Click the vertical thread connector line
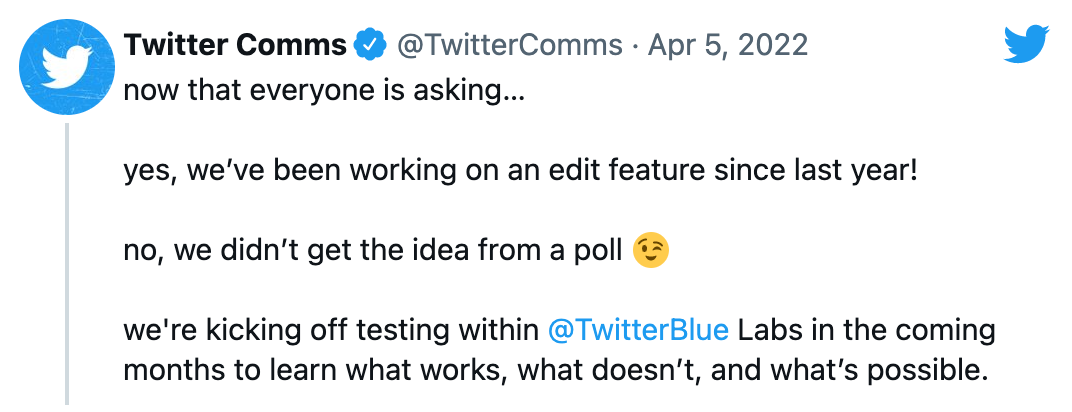 pos(67,264)
